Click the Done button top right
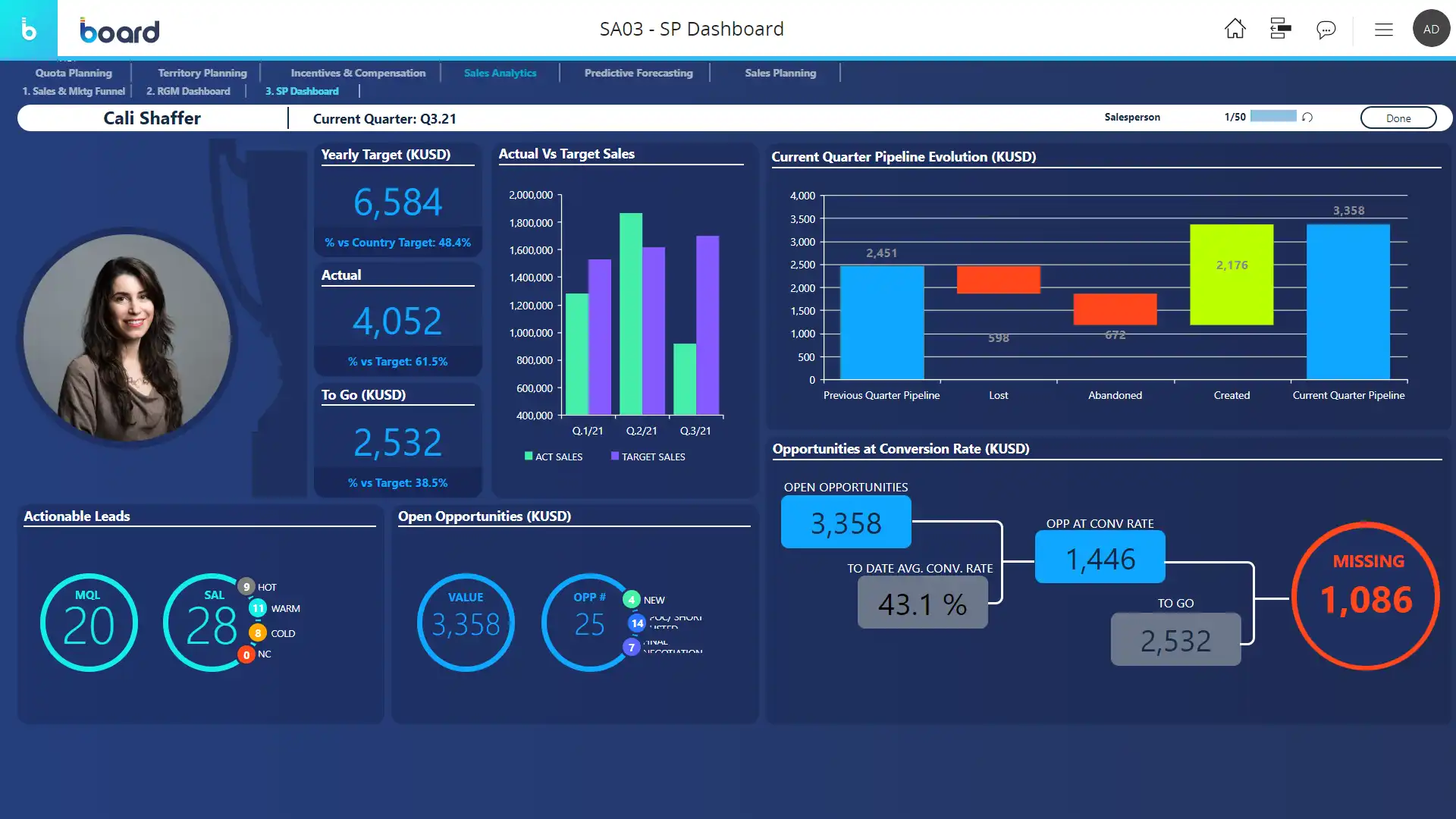Image resolution: width=1456 pixels, height=819 pixels. 1398,117
